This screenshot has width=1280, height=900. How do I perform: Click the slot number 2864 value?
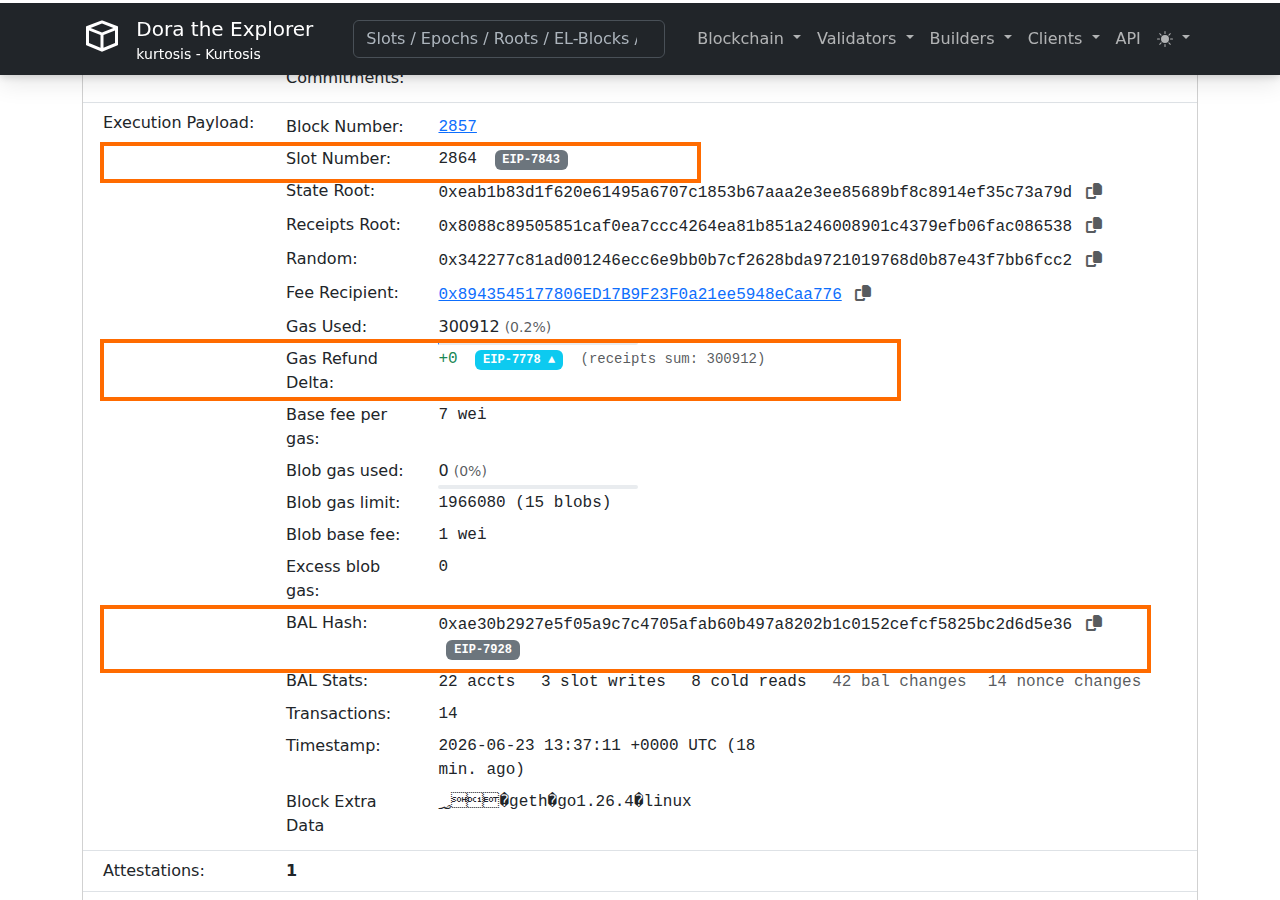click(458, 158)
